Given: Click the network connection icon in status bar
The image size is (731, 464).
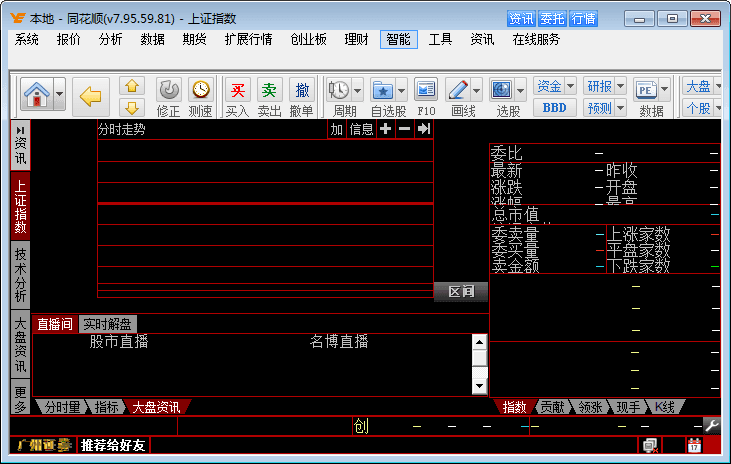Looking at the screenshot, I should tap(650, 445).
